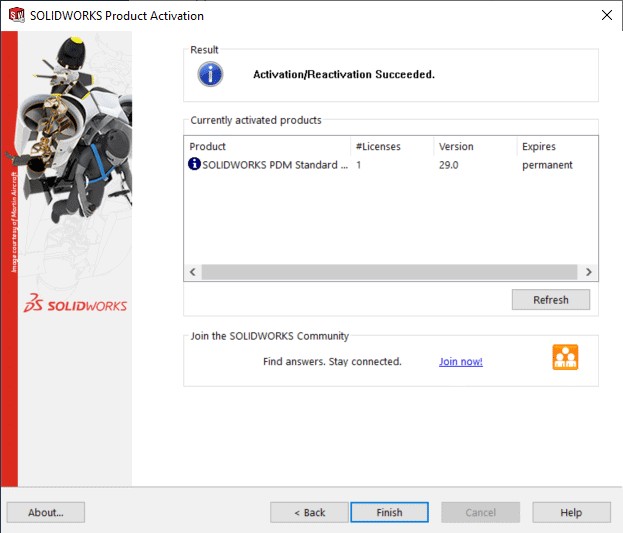Open Help for product activation
The height and width of the screenshot is (533, 623).
(570, 512)
